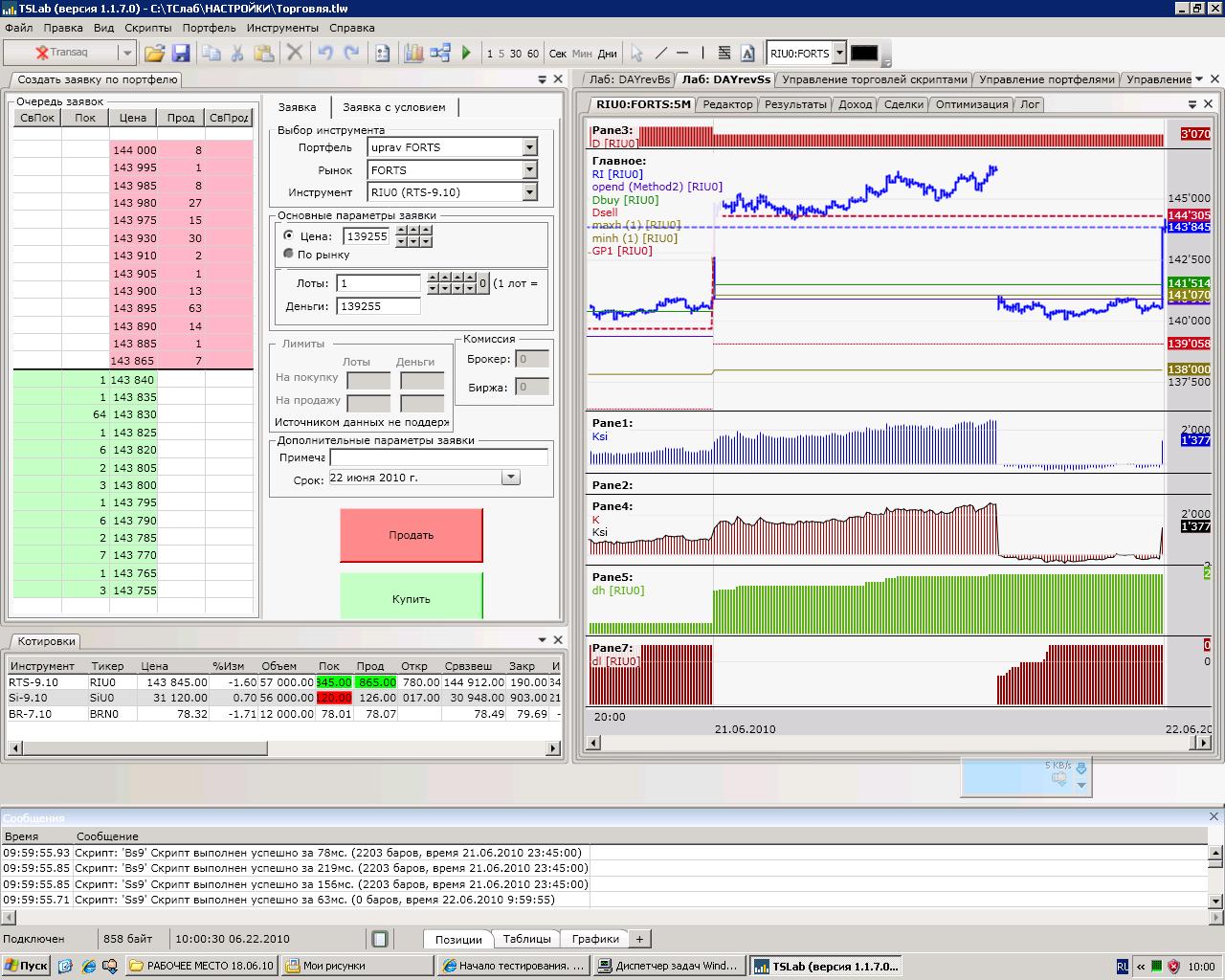Click the open folder icon in toolbar
The height and width of the screenshot is (980, 1225).
click(154, 54)
